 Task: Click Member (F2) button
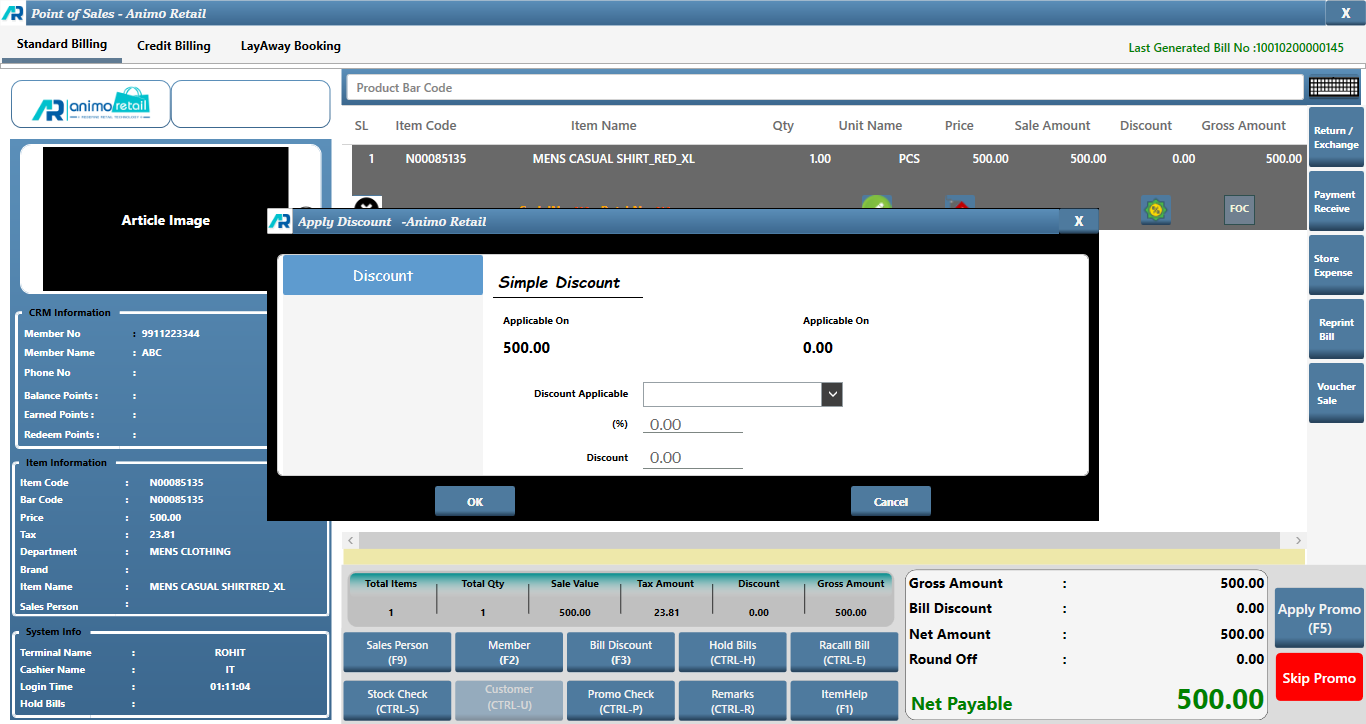(509, 652)
